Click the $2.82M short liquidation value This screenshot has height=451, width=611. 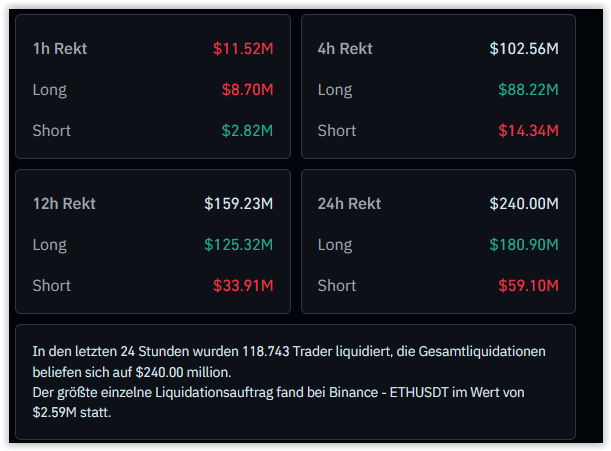[247, 130]
